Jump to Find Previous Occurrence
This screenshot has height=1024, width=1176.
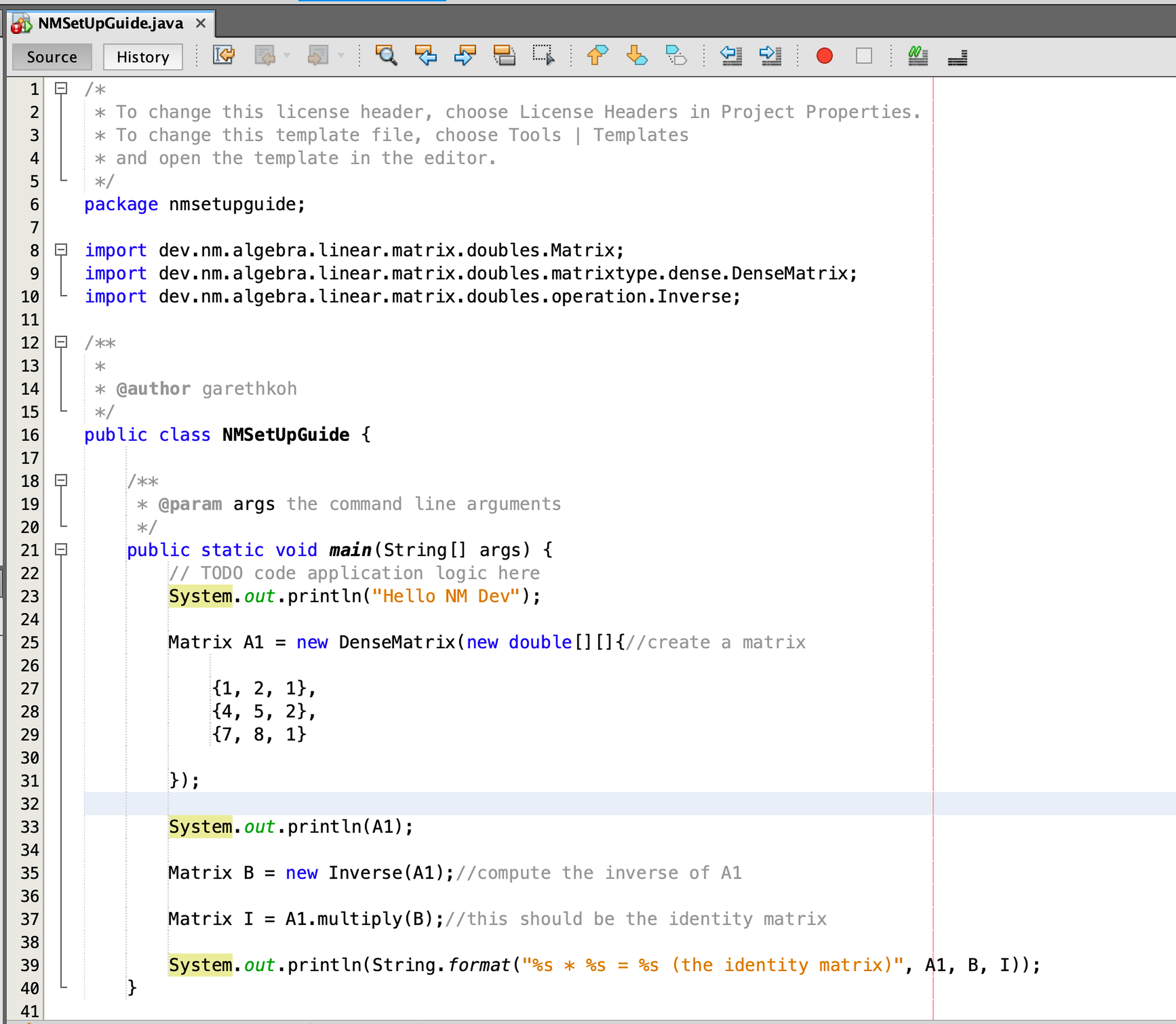(x=426, y=55)
